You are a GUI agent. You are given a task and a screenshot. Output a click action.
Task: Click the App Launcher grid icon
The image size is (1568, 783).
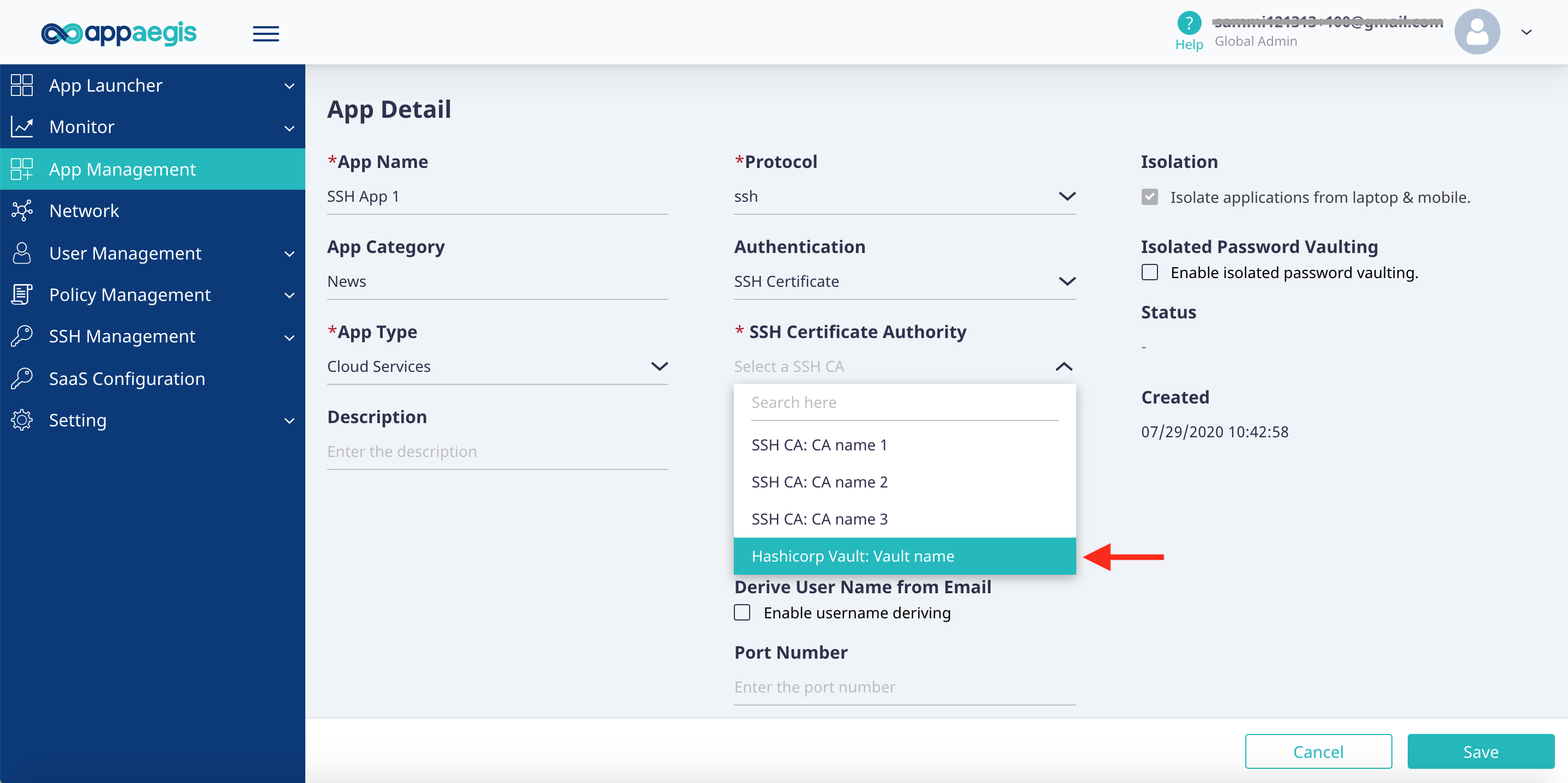(22, 85)
